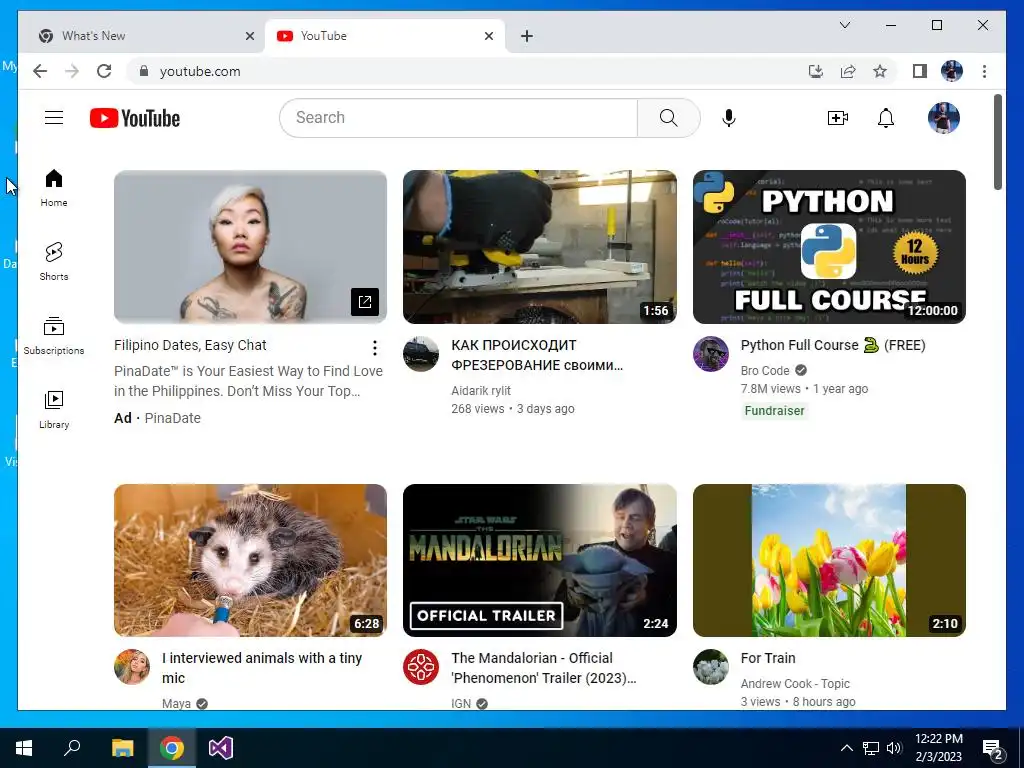Click the Fundraiser badge
This screenshot has height=768, width=1024.
pos(775,411)
